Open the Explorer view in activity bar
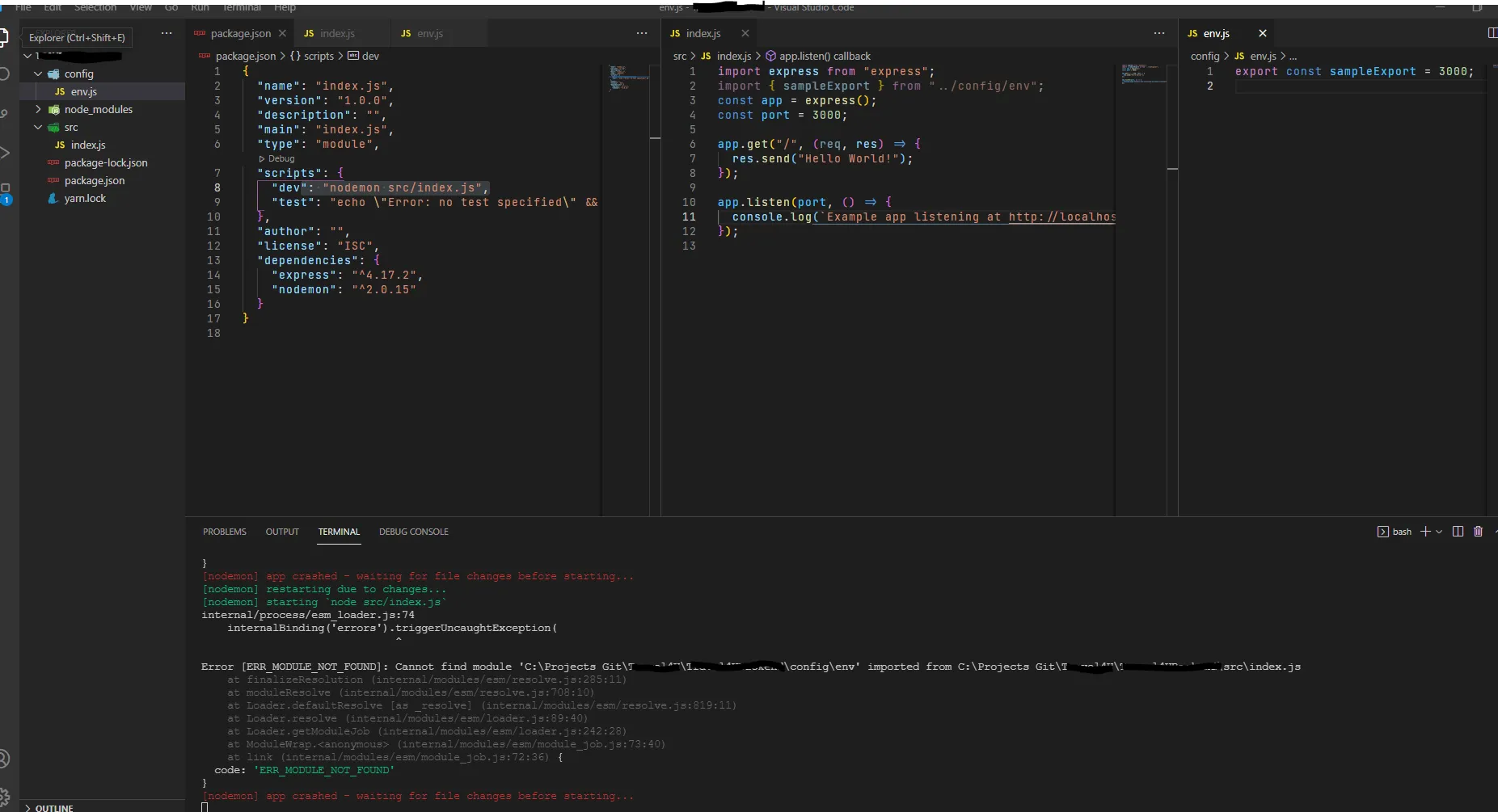1498x812 pixels. (x=4, y=36)
